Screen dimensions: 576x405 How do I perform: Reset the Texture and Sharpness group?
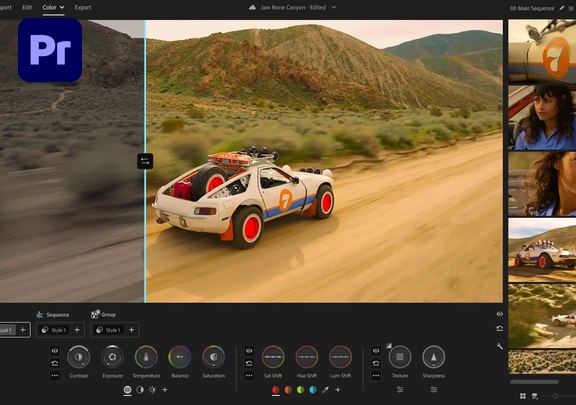tap(376, 363)
